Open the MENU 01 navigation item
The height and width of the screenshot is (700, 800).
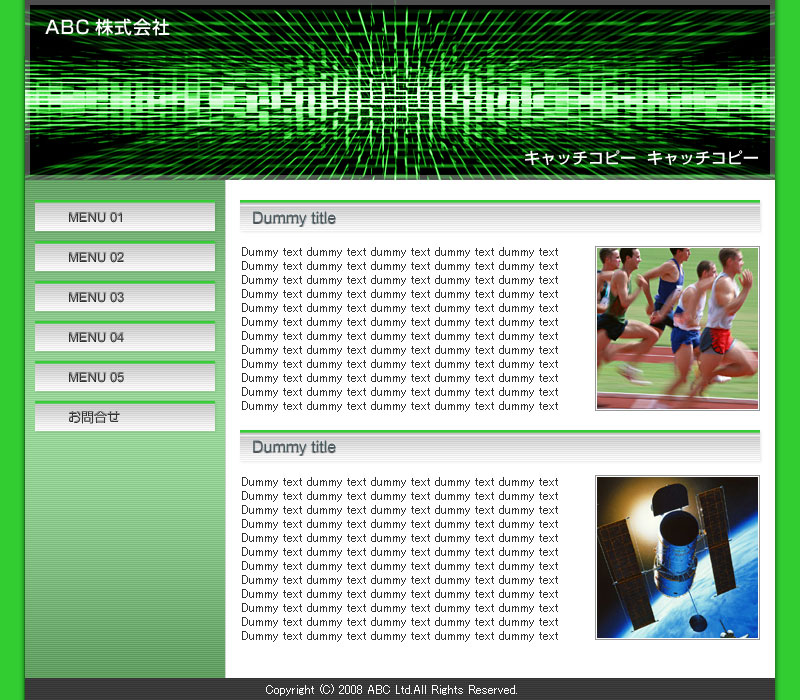click(x=125, y=217)
